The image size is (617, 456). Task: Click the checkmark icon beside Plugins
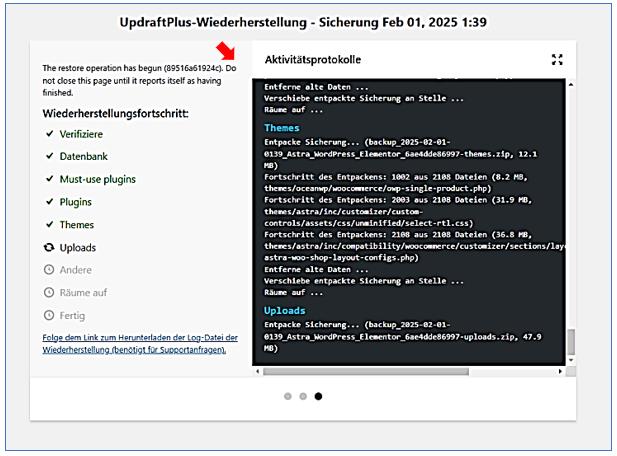[49, 202]
